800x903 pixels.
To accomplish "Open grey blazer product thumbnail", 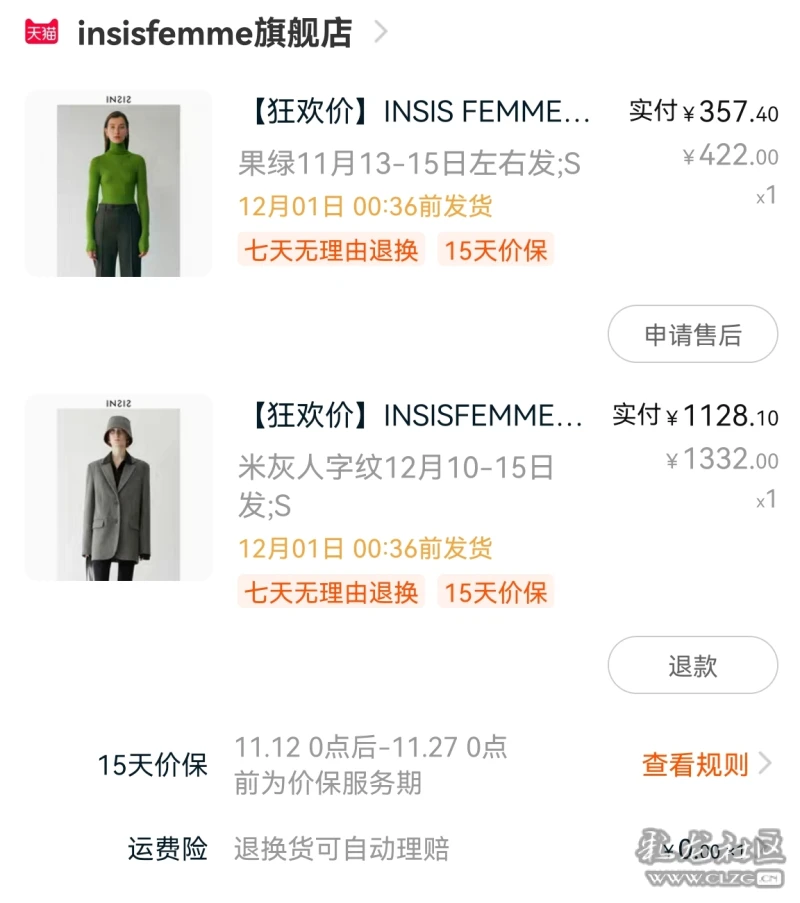I will pos(119,488).
